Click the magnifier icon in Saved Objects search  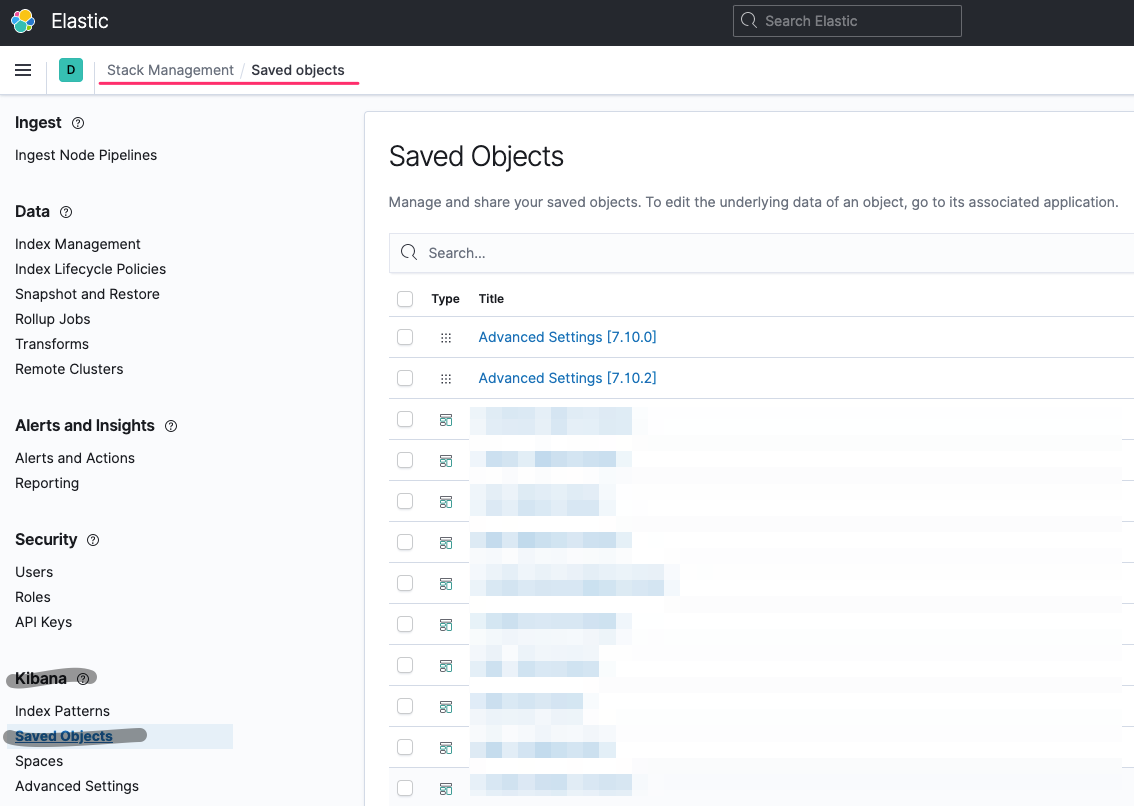click(408, 252)
